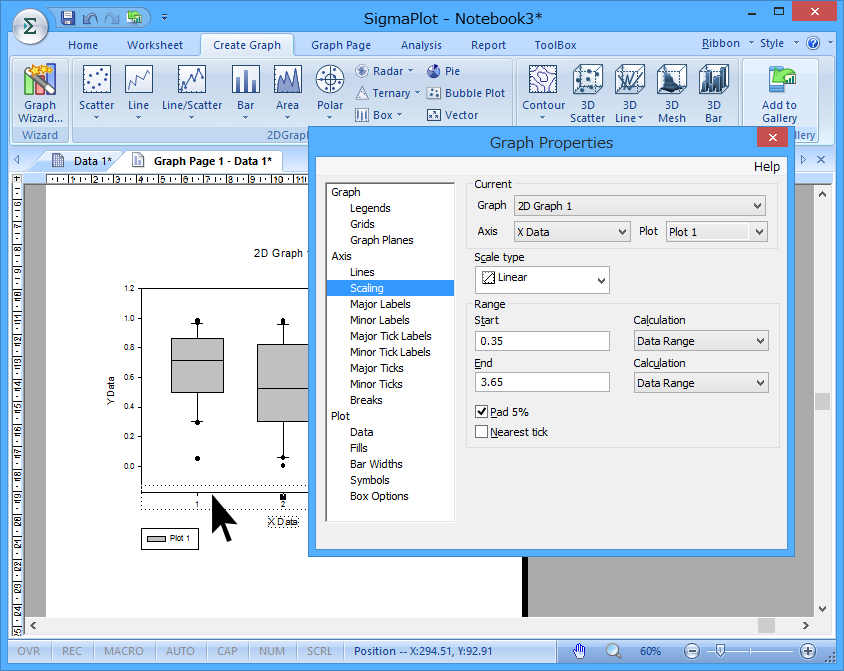
Task: Open the Graph dropdown showing 2D Graph 1
Action: [x=639, y=206]
